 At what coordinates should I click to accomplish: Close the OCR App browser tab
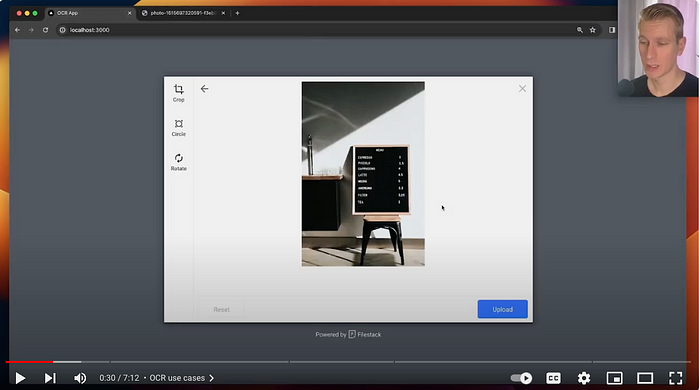pyautogui.click(x=129, y=13)
